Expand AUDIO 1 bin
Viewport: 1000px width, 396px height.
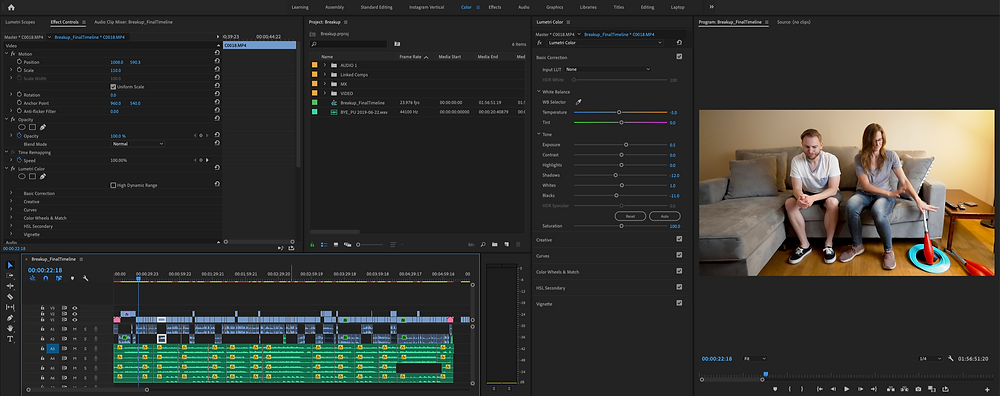click(324, 65)
